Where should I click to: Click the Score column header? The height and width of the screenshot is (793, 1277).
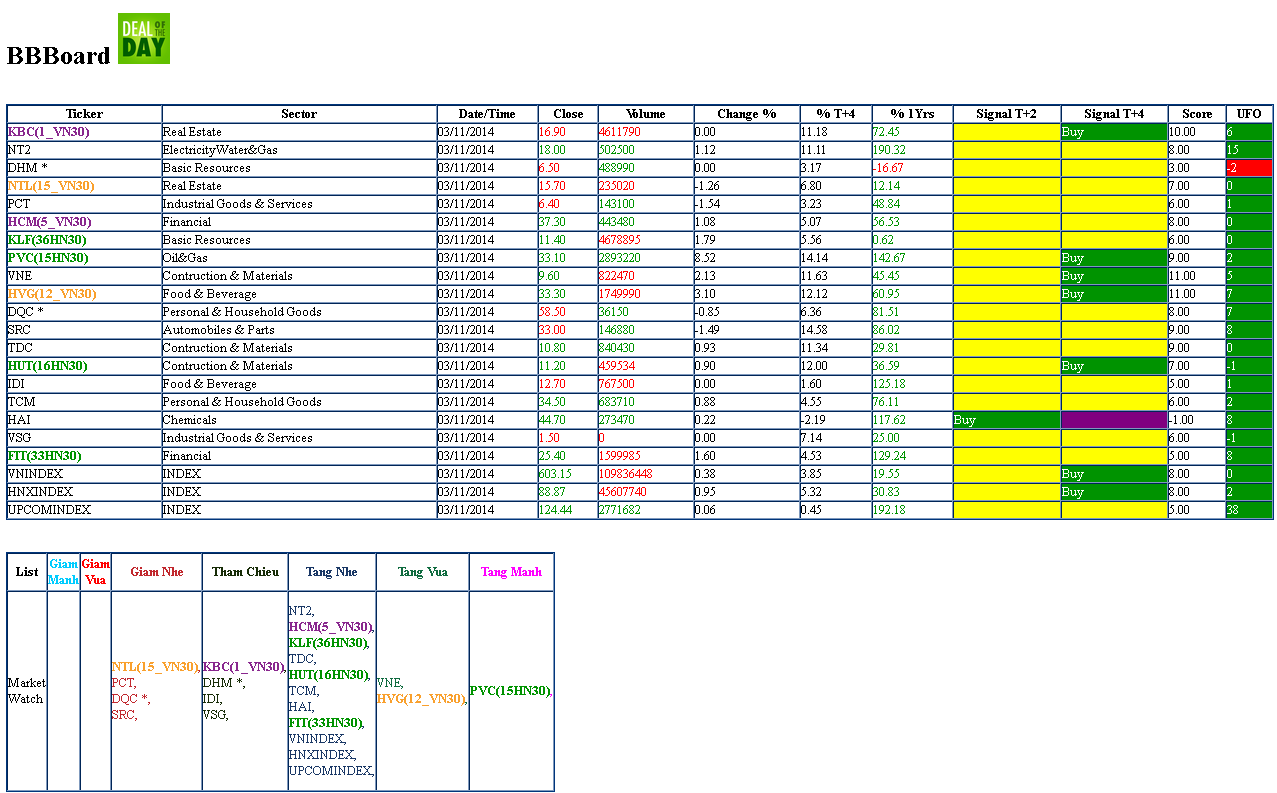pyautogui.click(x=1196, y=114)
